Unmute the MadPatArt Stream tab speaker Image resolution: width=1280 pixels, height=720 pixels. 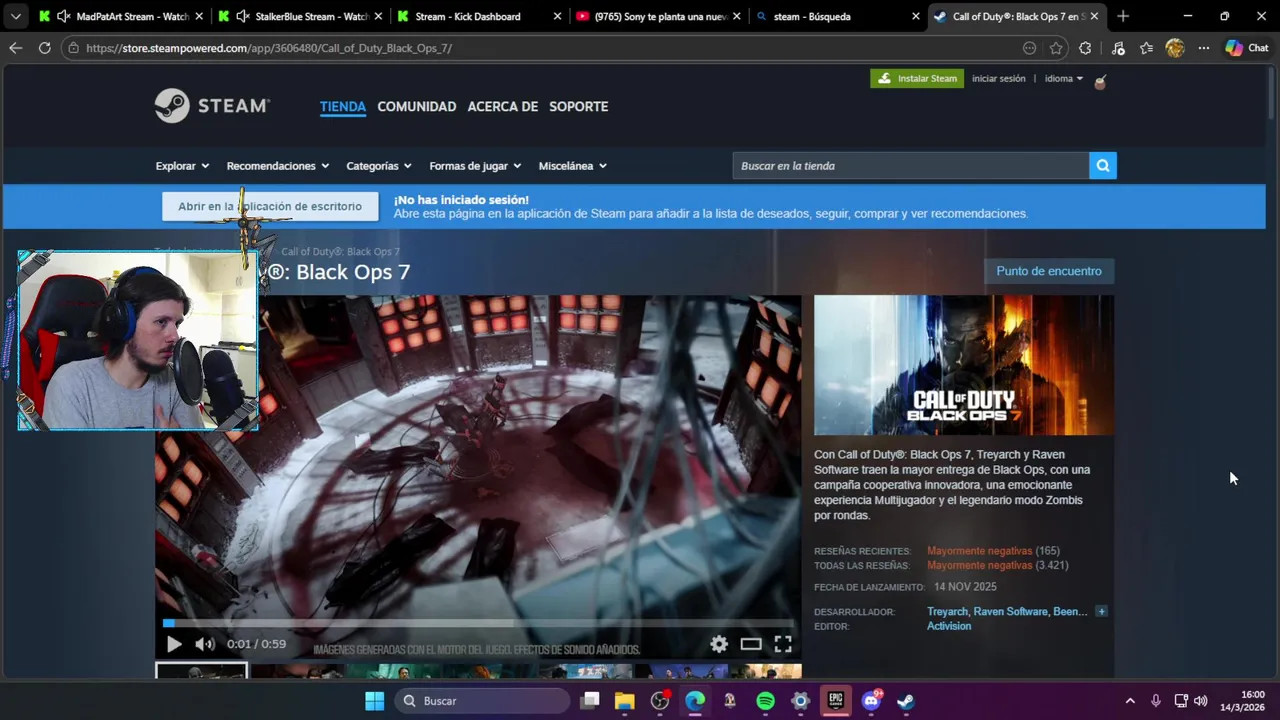click(64, 16)
